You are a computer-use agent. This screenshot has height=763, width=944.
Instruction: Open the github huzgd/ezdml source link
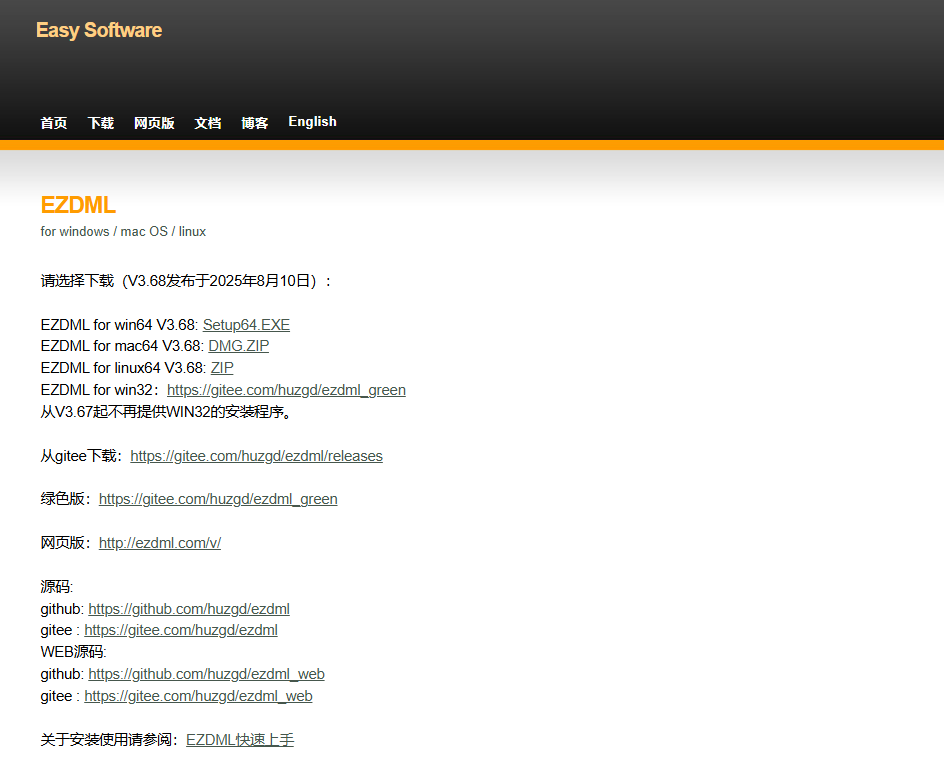click(189, 609)
